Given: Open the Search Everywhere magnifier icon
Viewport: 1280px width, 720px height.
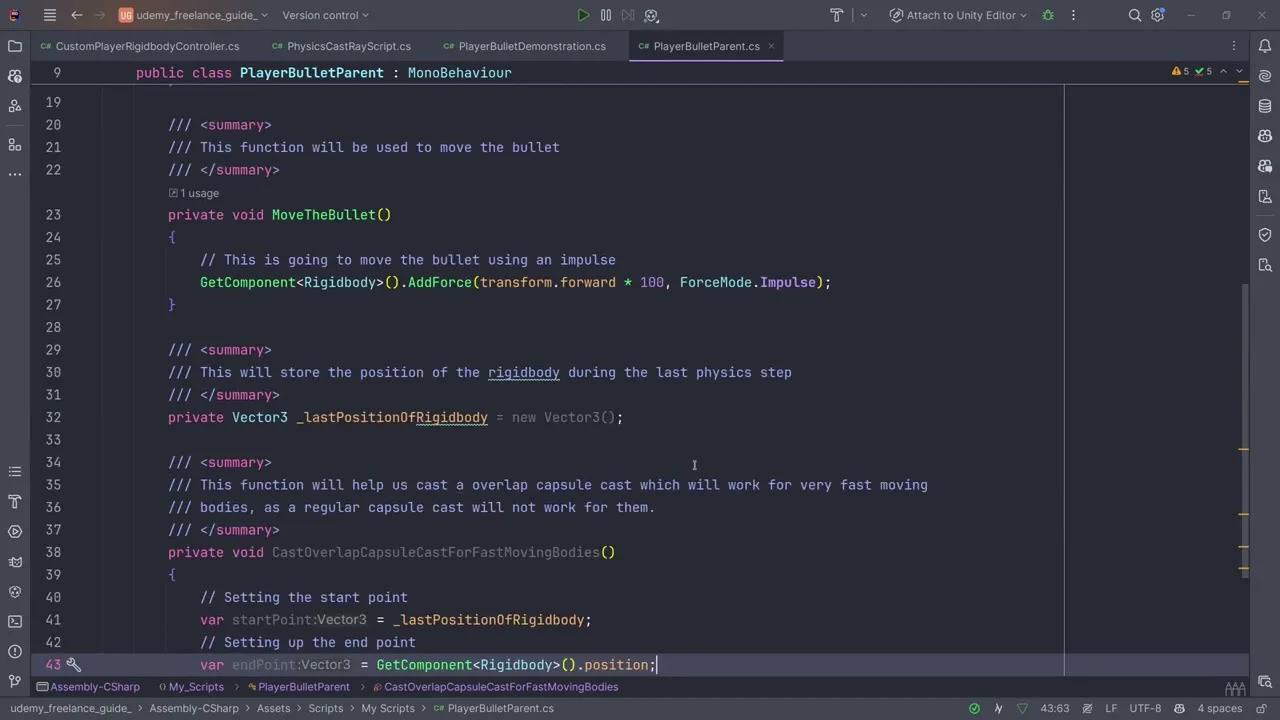Looking at the screenshot, I should pyautogui.click(x=1135, y=15).
